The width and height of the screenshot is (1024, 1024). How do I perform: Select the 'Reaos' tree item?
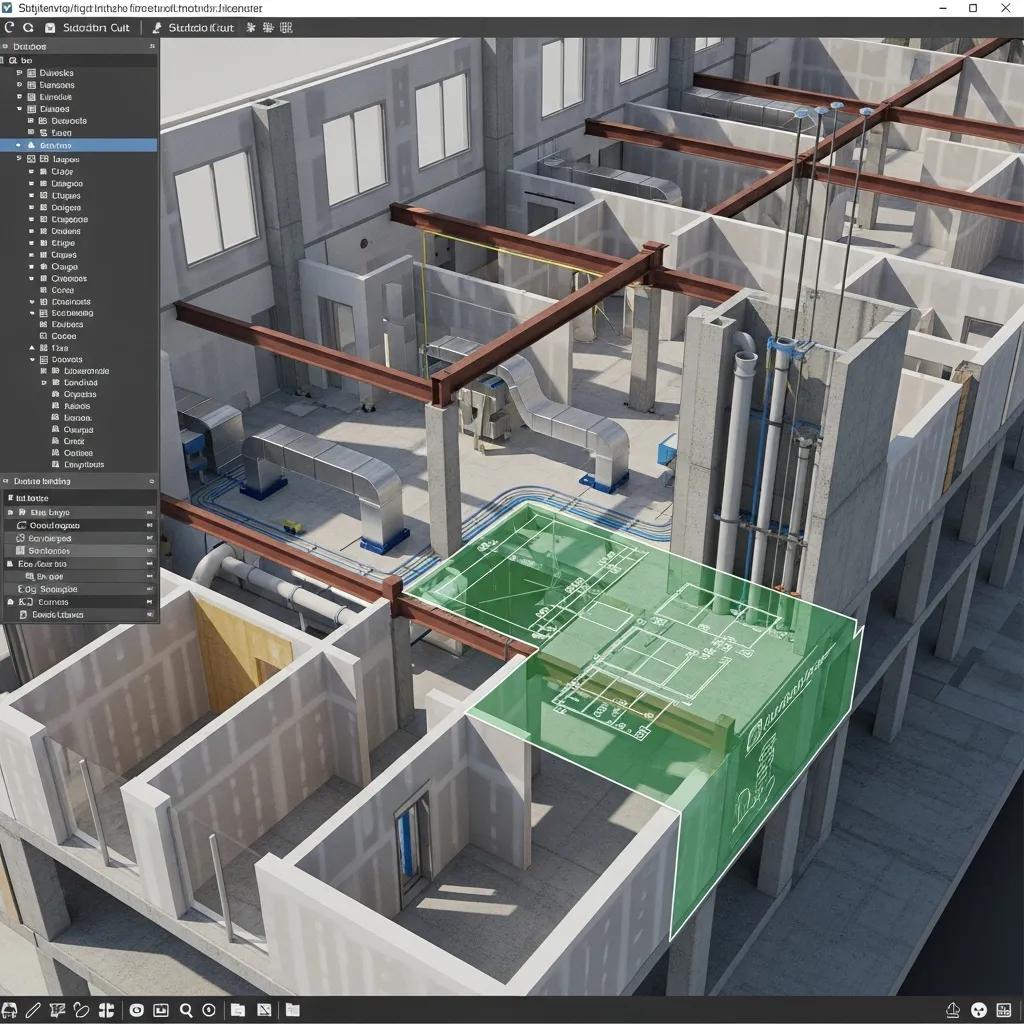coord(77,406)
